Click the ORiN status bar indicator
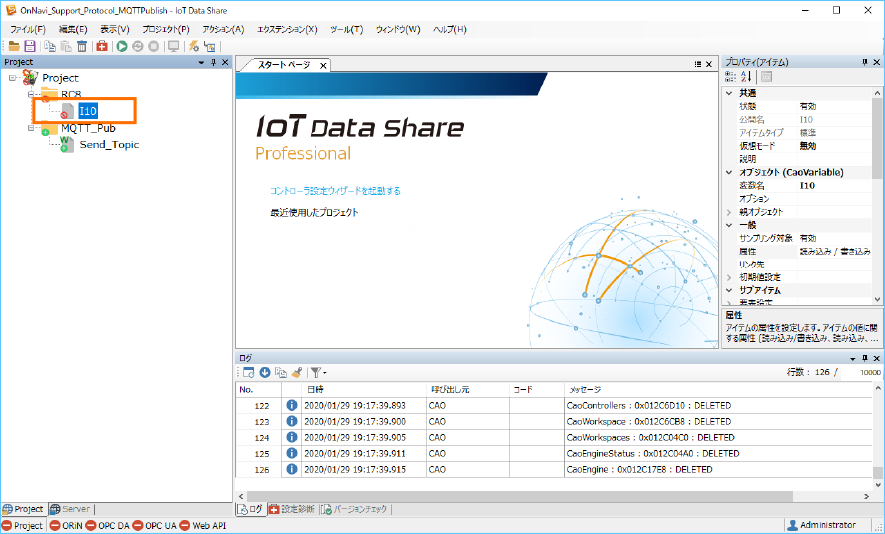This screenshot has width=885, height=534. click(66, 526)
